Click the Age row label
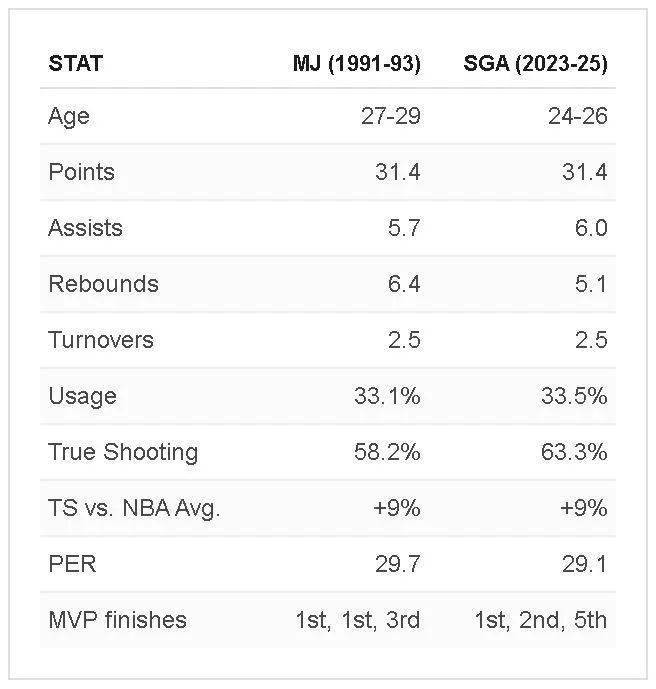Viewport: 656px width, 689px height. pyautogui.click(x=69, y=117)
